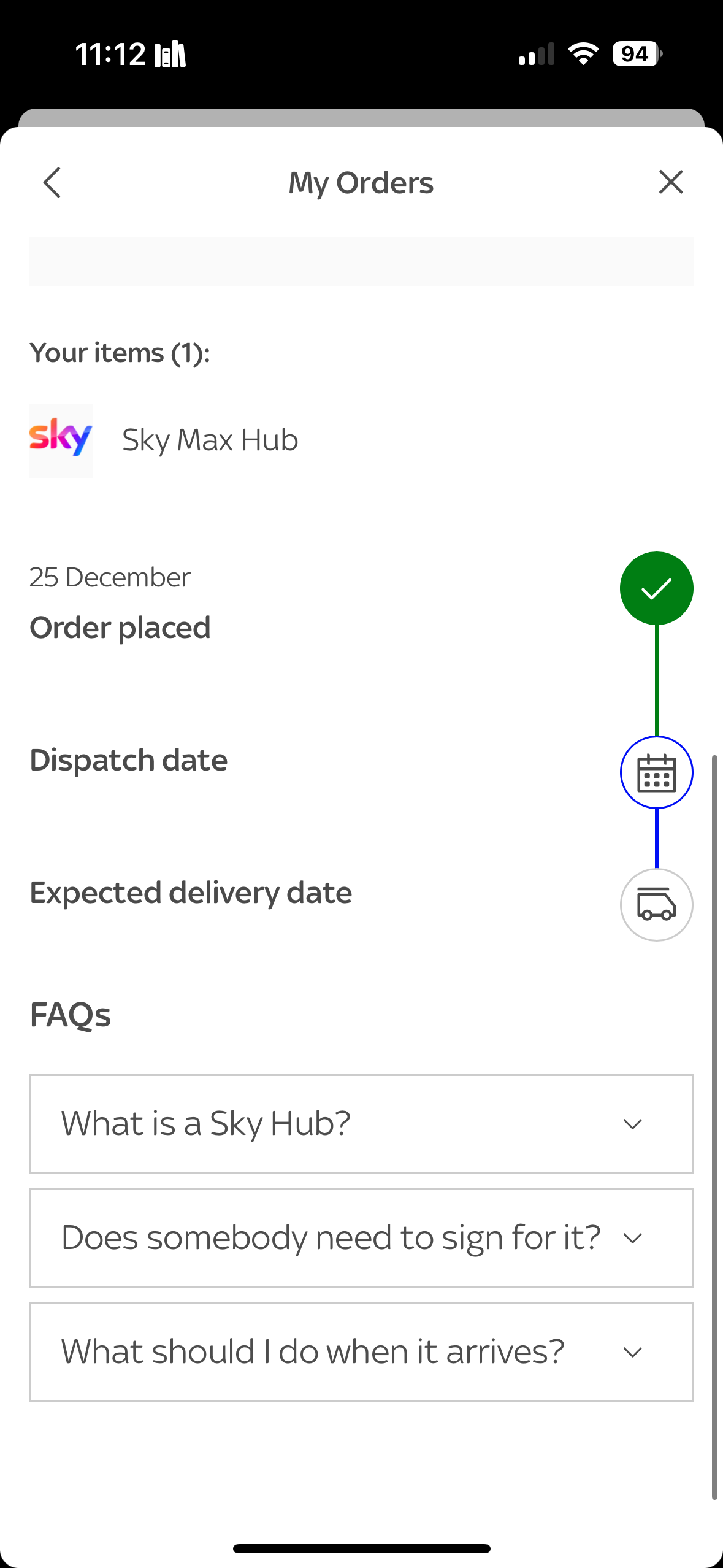Viewport: 723px width, 1568px height.
Task: Expand the 'What is a Sky Hub?' FAQ
Action: [x=361, y=1124]
